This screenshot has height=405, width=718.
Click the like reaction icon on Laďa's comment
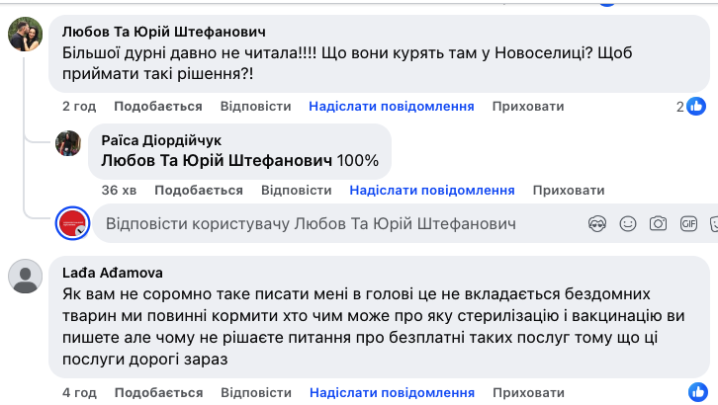pos(697,392)
